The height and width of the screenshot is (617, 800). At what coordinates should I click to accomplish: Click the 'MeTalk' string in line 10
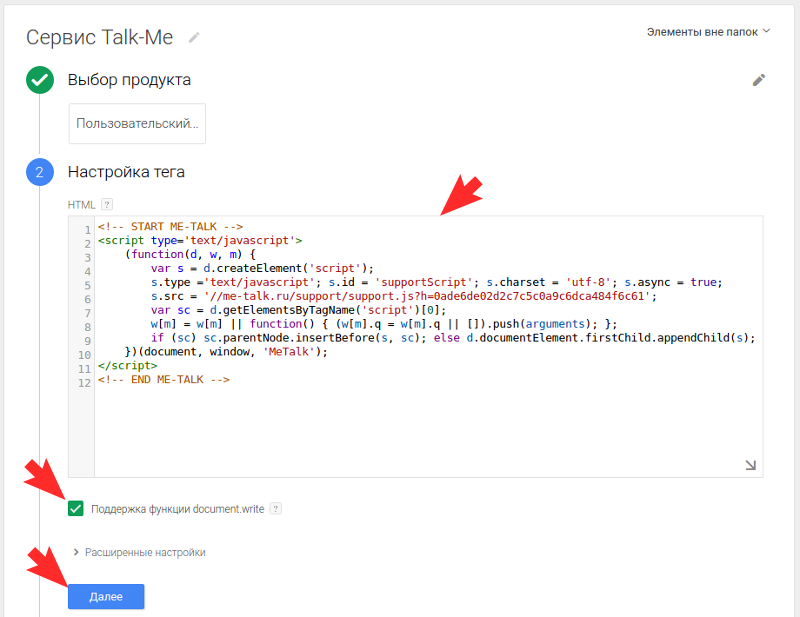289,352
